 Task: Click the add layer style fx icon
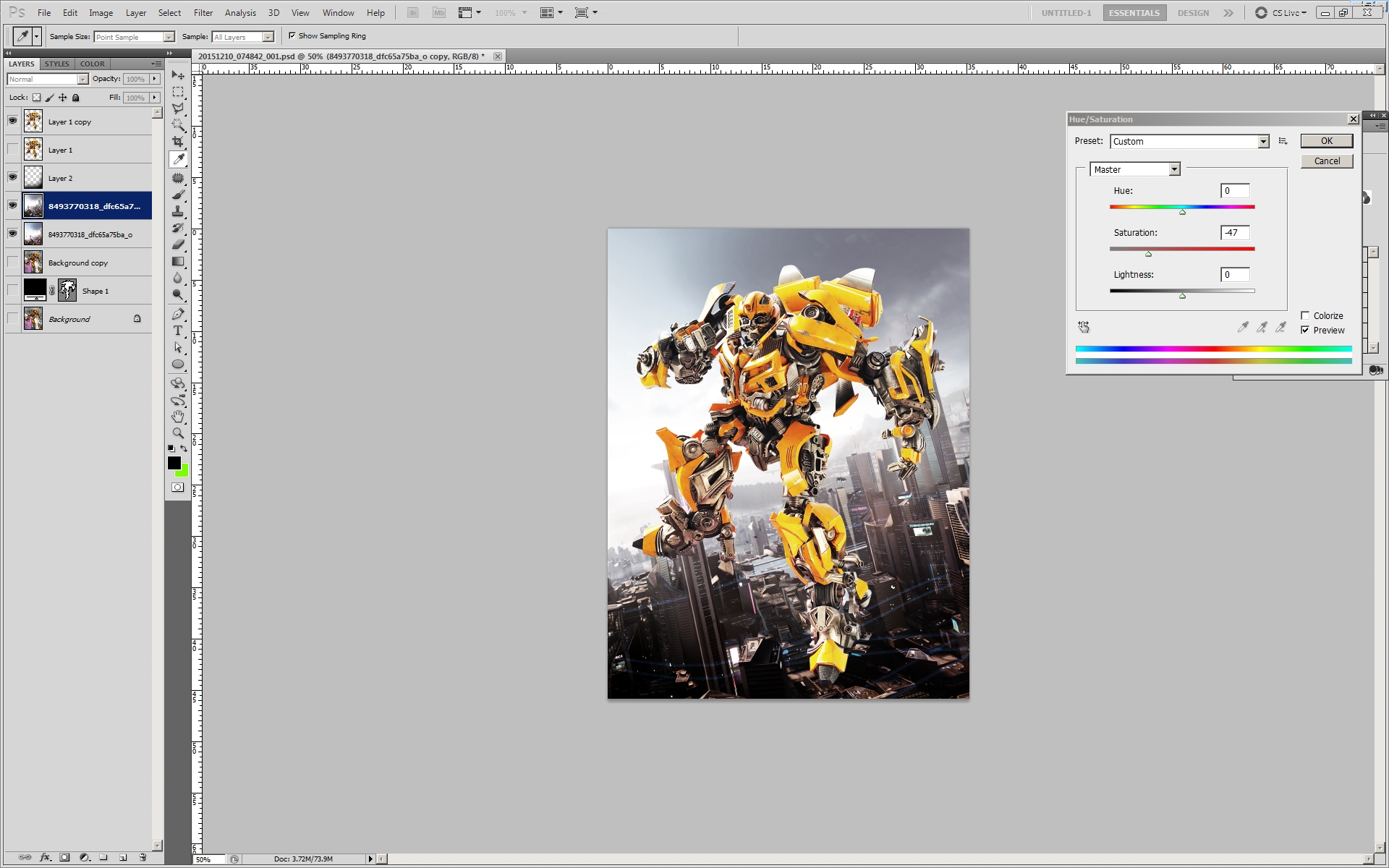(x=45, y=857)
